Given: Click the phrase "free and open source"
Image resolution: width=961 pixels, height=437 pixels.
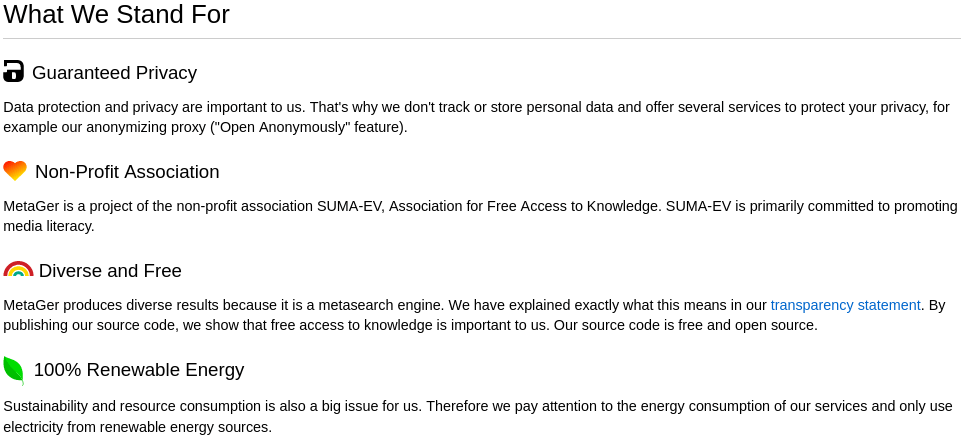Looking at the screenshot, I should tap(746, 325).
